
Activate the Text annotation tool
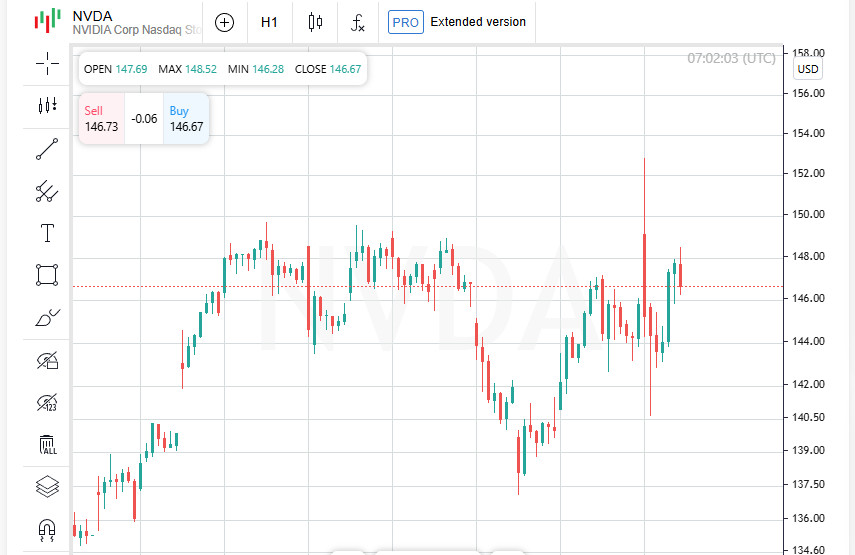(x=47, y=233)
